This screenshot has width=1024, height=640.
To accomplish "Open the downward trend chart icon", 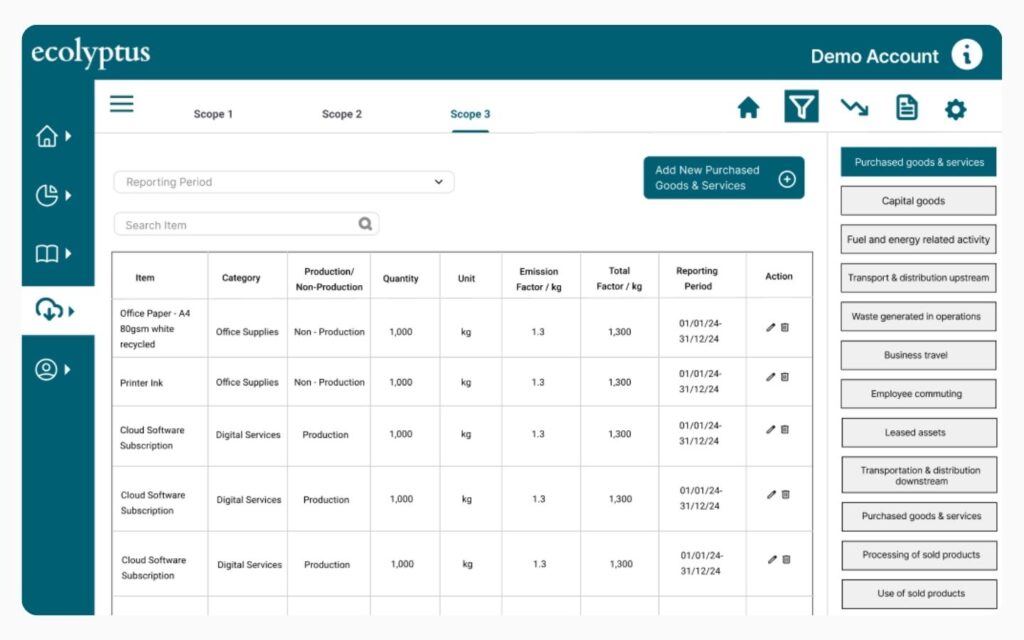I will coord(854,108).
